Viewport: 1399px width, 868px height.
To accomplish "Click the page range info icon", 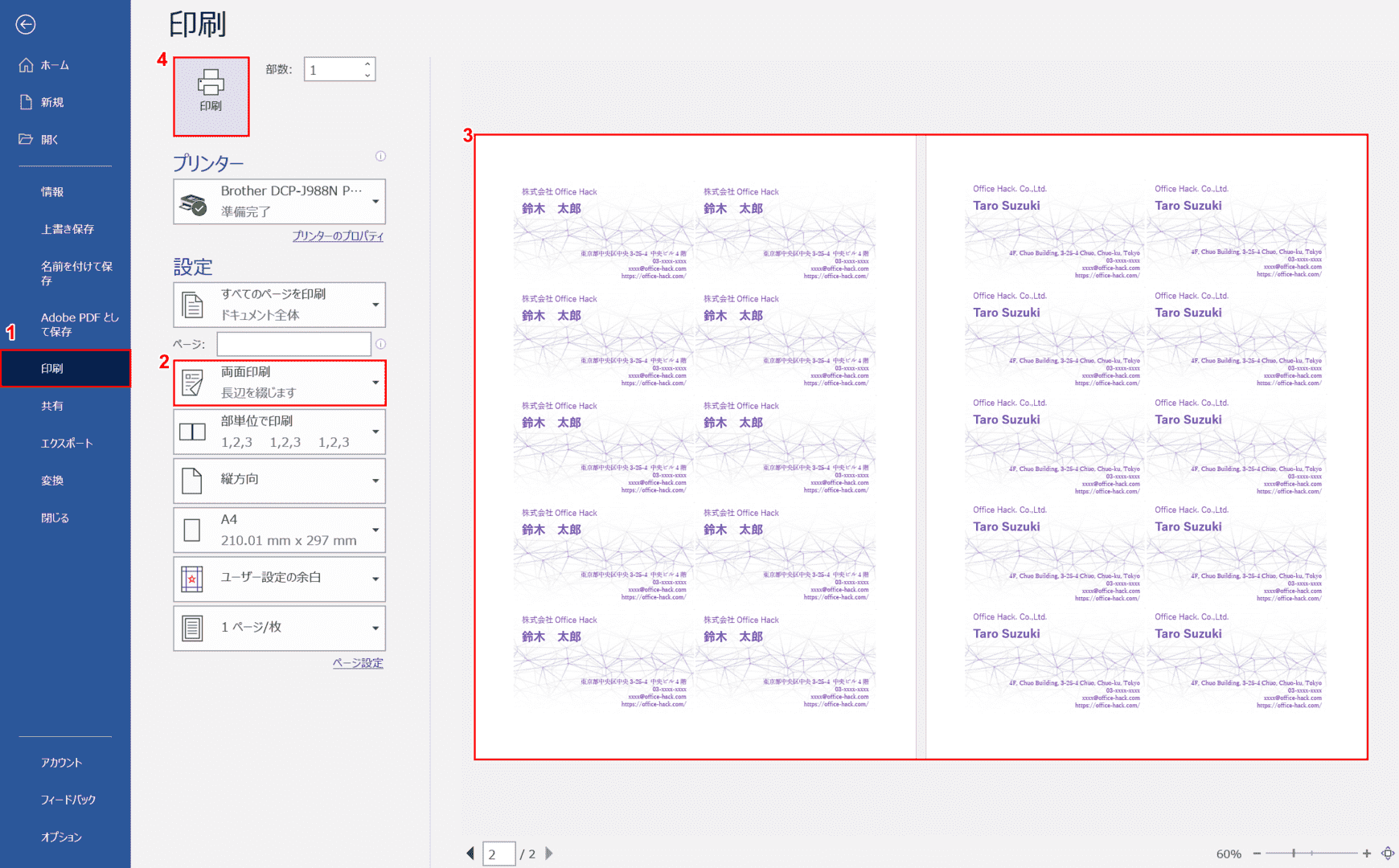I will pos(380,344).
